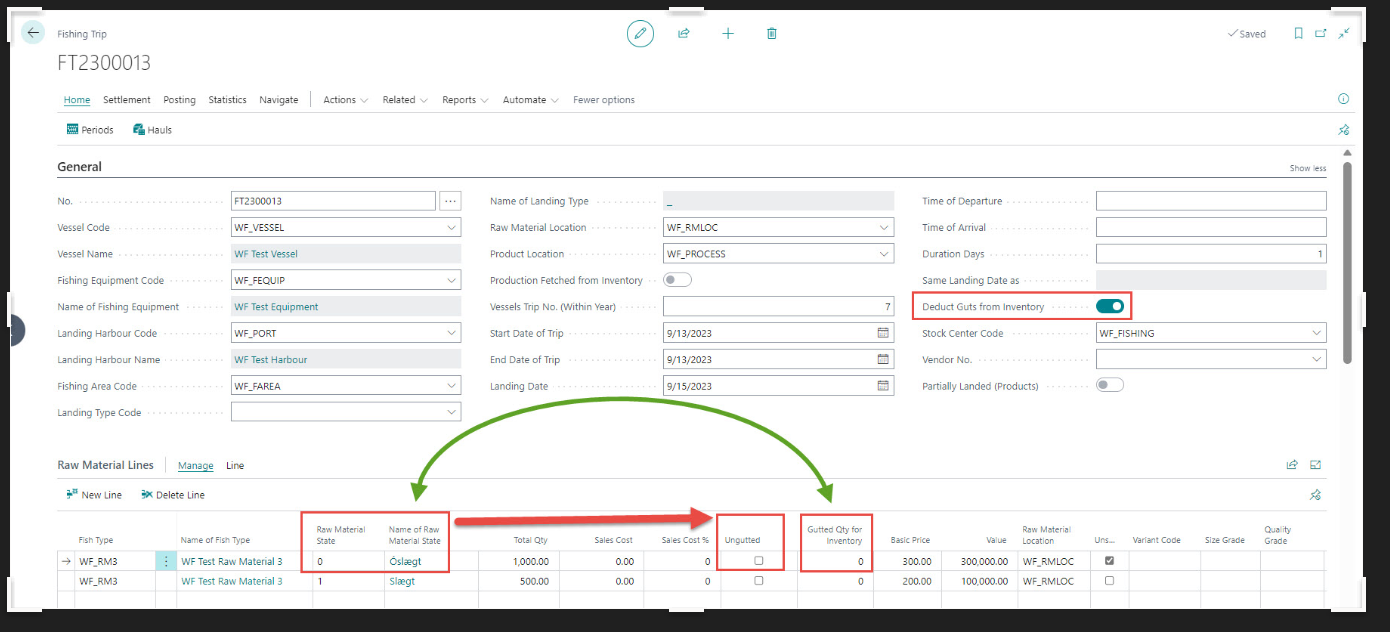Open the Stock Center Code dropdown
Image resolution: width=1390 pixels, height=632 pixels.
point(1316,333)
